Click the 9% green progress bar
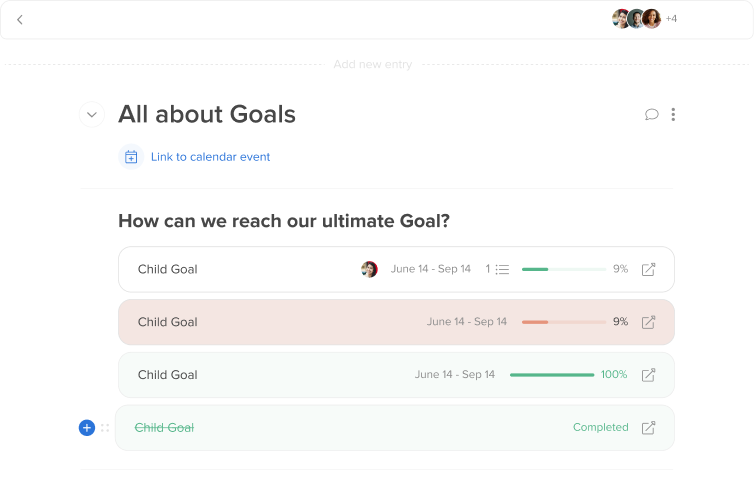Image resolution: width=754 pixels, height=496 pixels. pos(564,269)
